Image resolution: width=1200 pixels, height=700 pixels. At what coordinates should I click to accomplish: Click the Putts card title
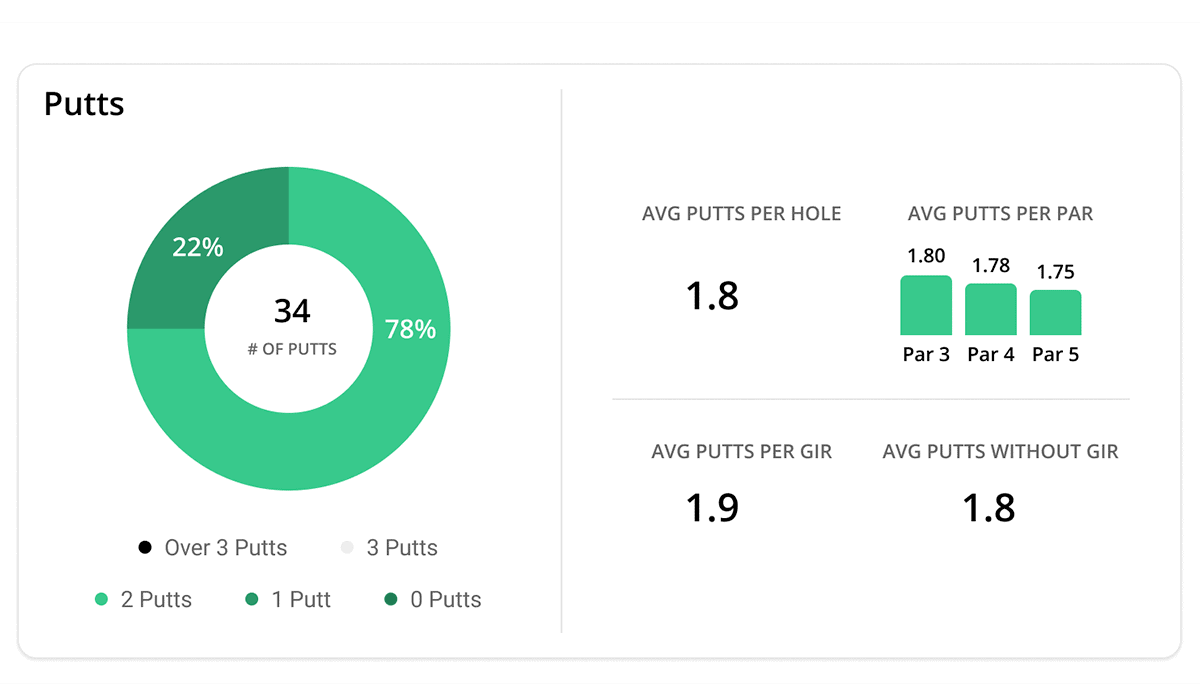tap(84, 104)
